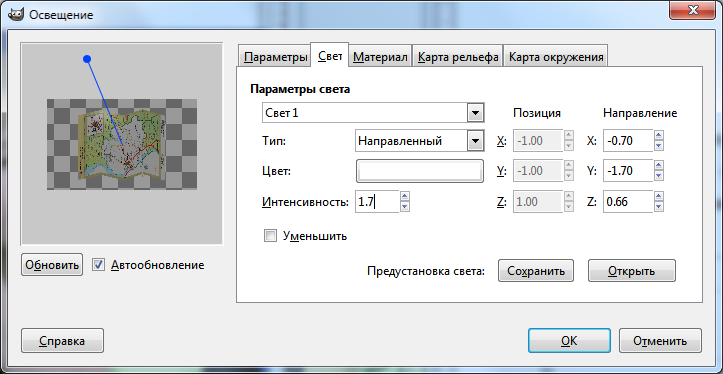Click the GIMP icon in the title bar

(16, 15)
